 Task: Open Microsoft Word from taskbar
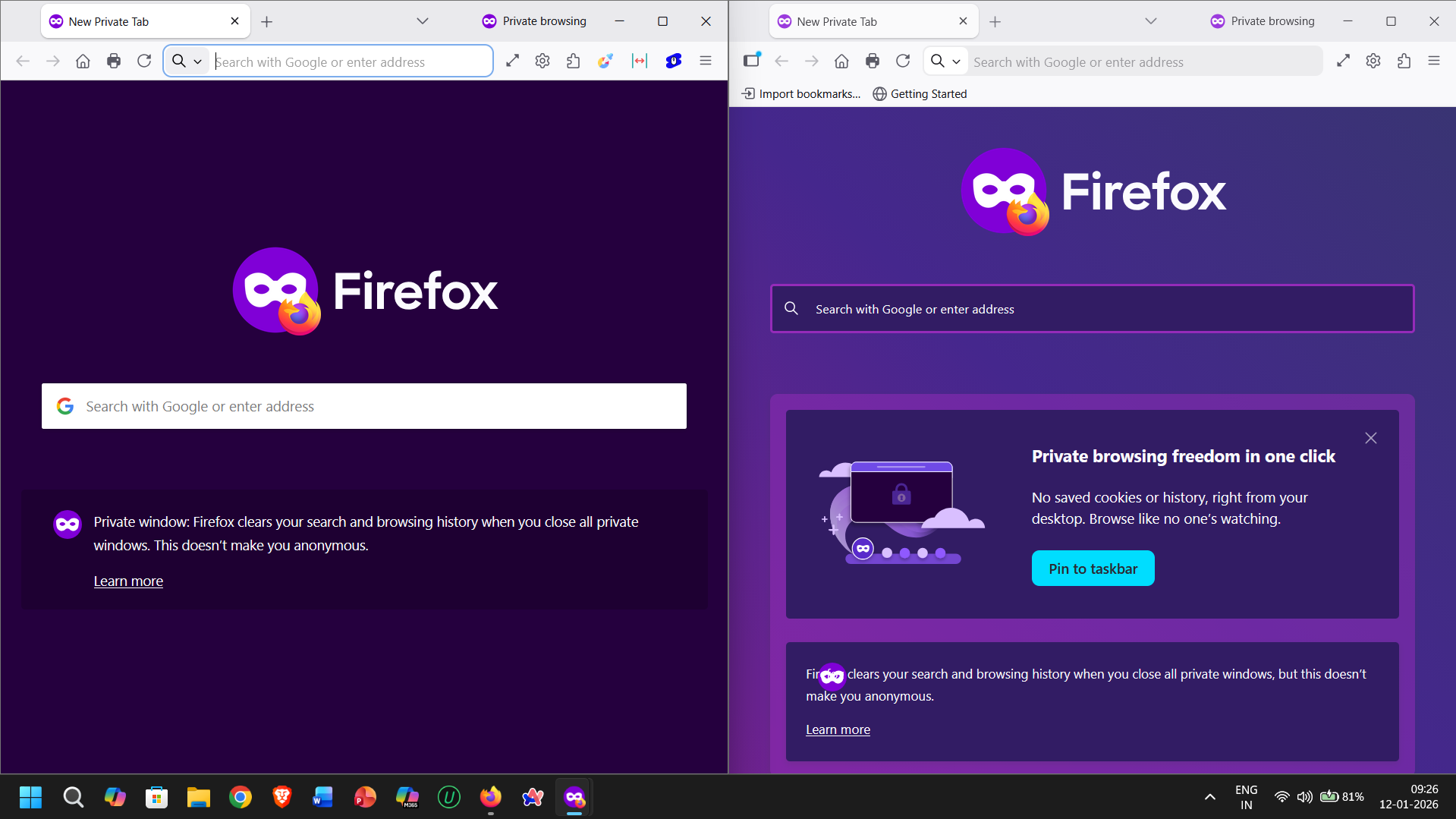[323, 797]
